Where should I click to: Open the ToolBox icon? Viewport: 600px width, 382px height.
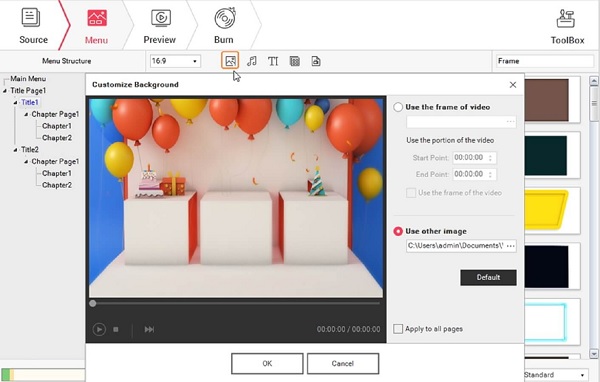point(567,26)
